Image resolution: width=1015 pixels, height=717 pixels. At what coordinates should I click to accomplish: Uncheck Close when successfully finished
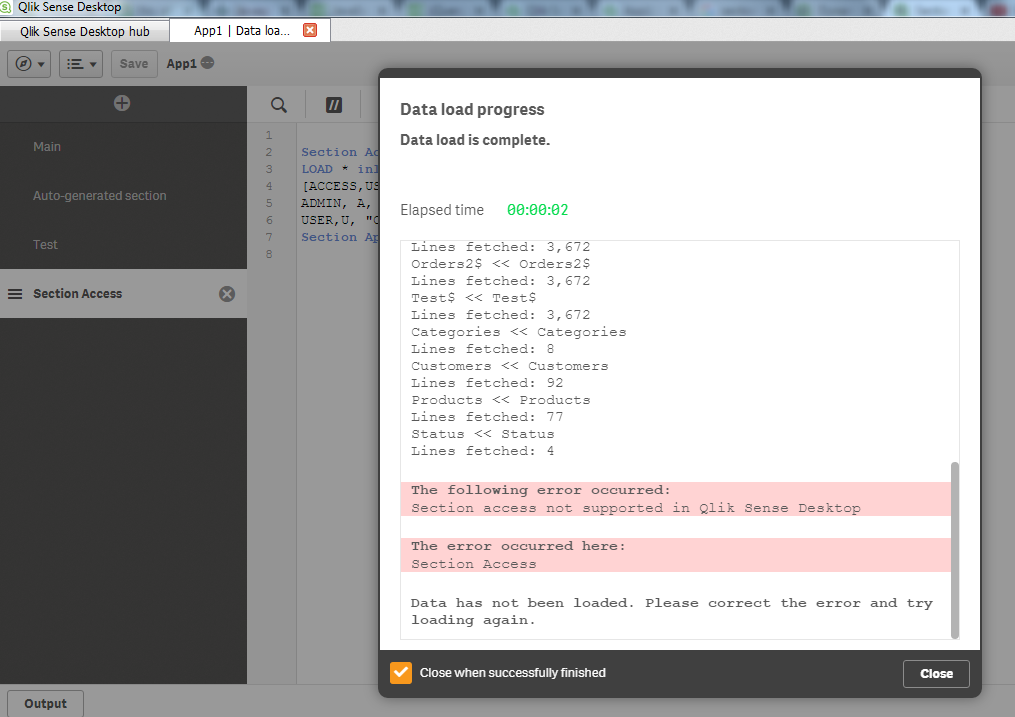tap(400, 673)
